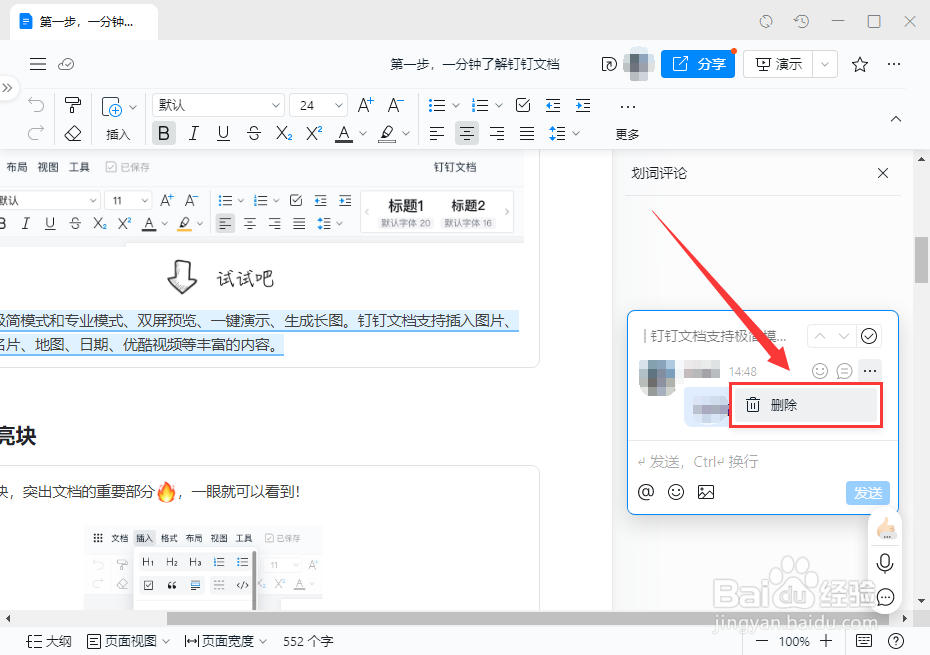Decrease indent in main toolbar
This screenshot has height=655, width=930.
(x=553, y=106)
